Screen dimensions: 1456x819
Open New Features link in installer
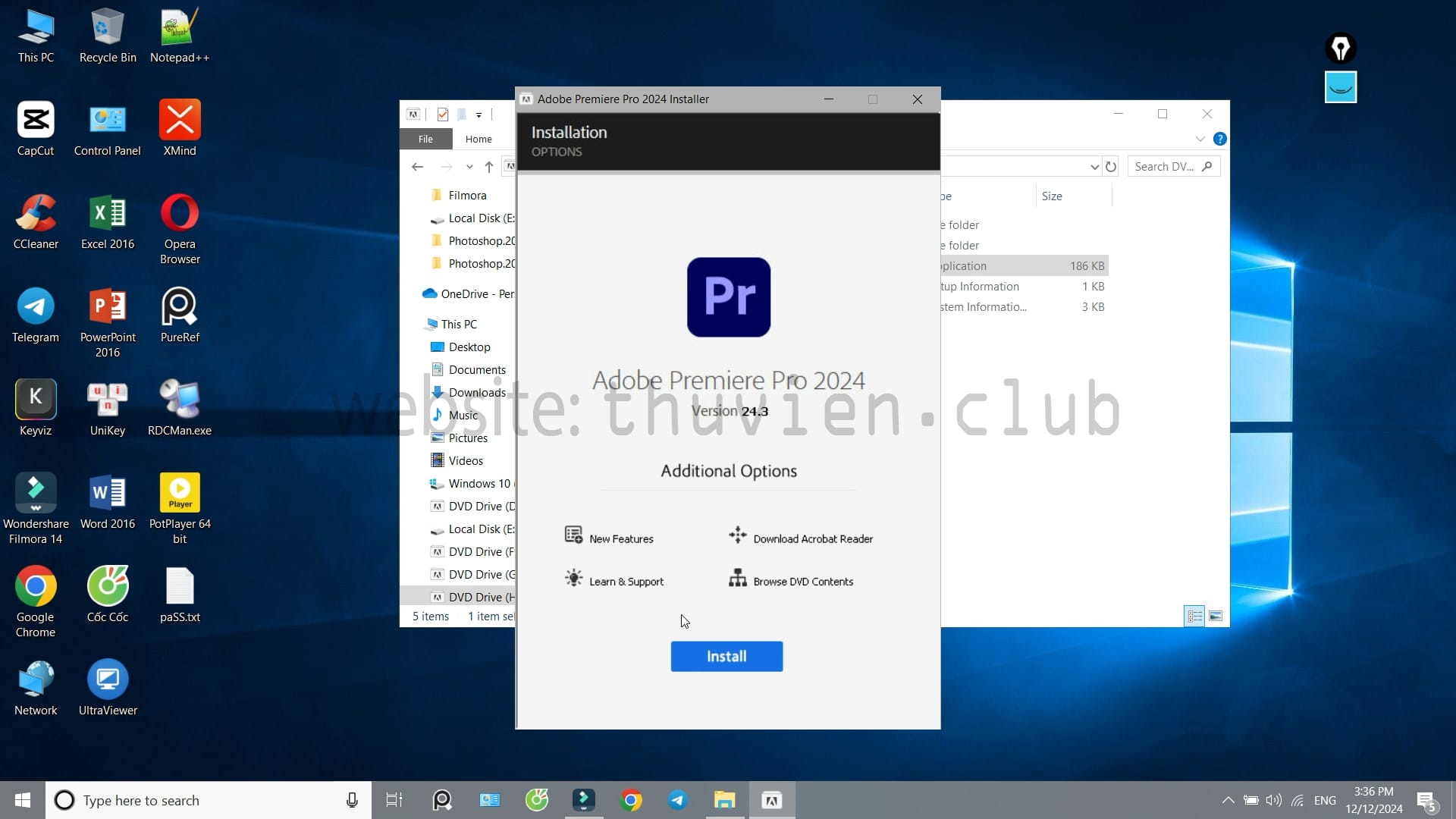609,538
